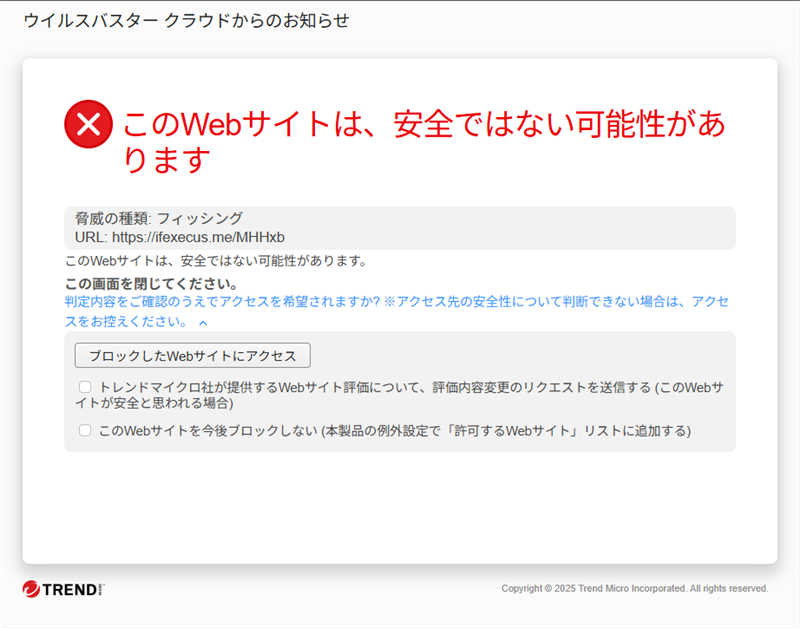This screenshot has height=628, width=800.
Task: Check the 評価内容変更のリクエストを送信する checkbox
Action: click(85, 387)
